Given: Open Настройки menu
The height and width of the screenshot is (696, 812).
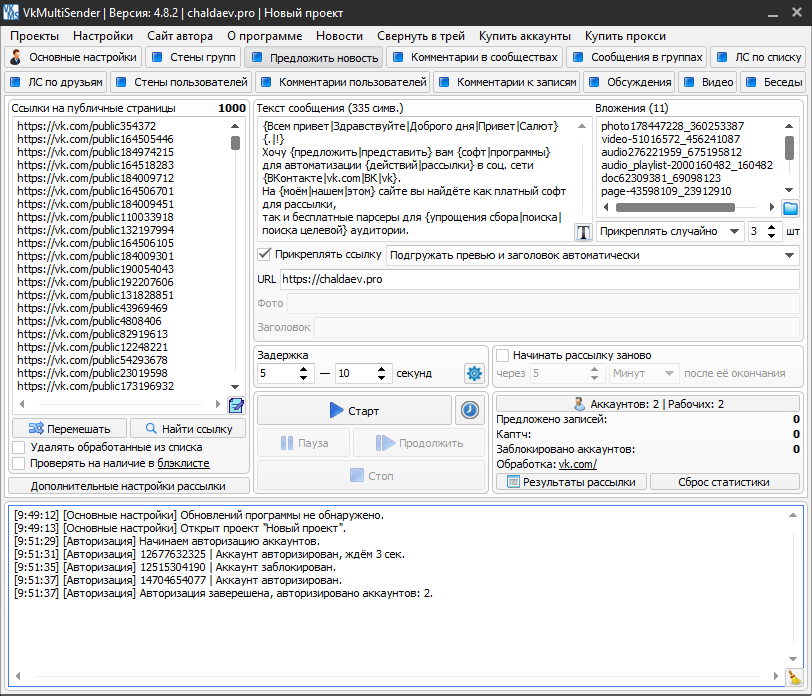Looking at the screenshot, I should coord(102,35).
